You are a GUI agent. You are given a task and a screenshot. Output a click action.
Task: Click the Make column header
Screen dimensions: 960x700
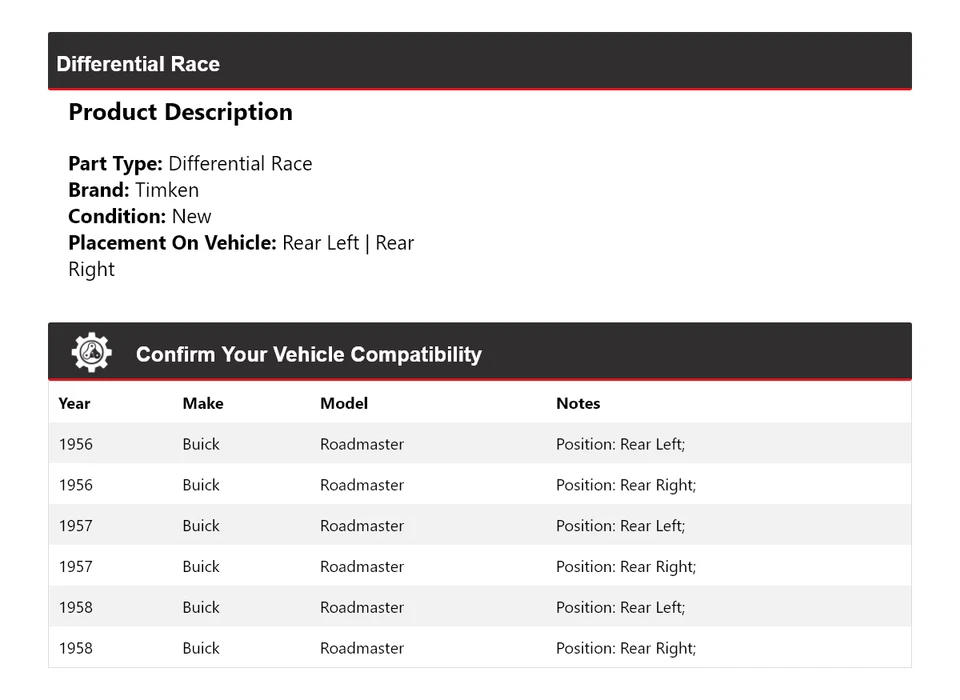[x=203, y=404]
